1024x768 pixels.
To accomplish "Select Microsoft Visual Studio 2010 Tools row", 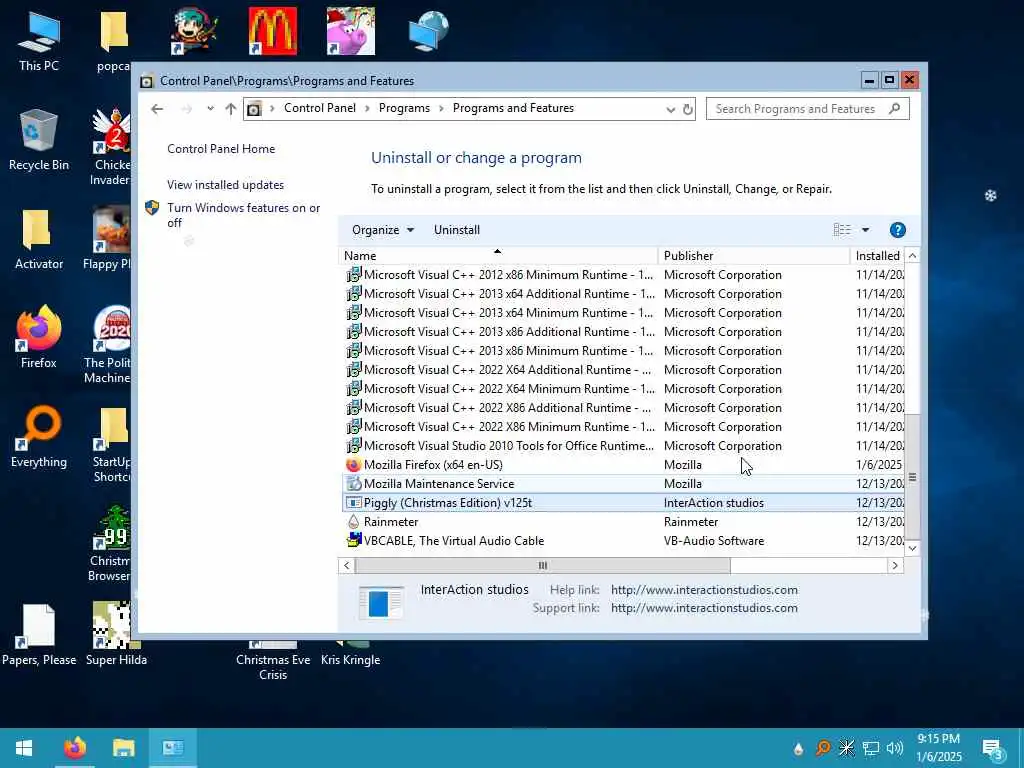I will pyautogui.click(x=624, y=446).
